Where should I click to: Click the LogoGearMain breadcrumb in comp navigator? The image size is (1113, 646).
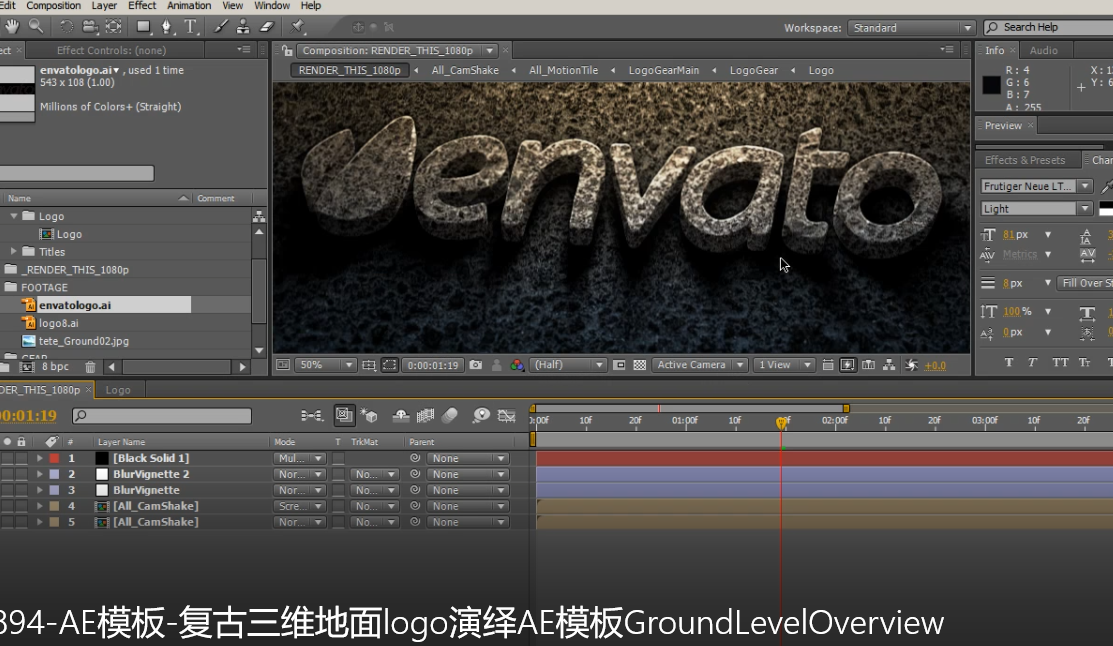[x=664, y=70]
